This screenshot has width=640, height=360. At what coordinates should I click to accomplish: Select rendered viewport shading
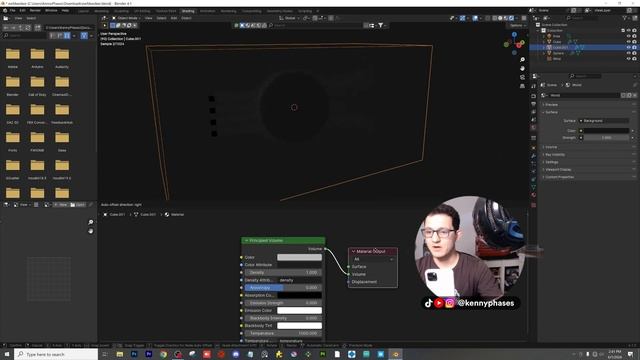pos(511,18)
